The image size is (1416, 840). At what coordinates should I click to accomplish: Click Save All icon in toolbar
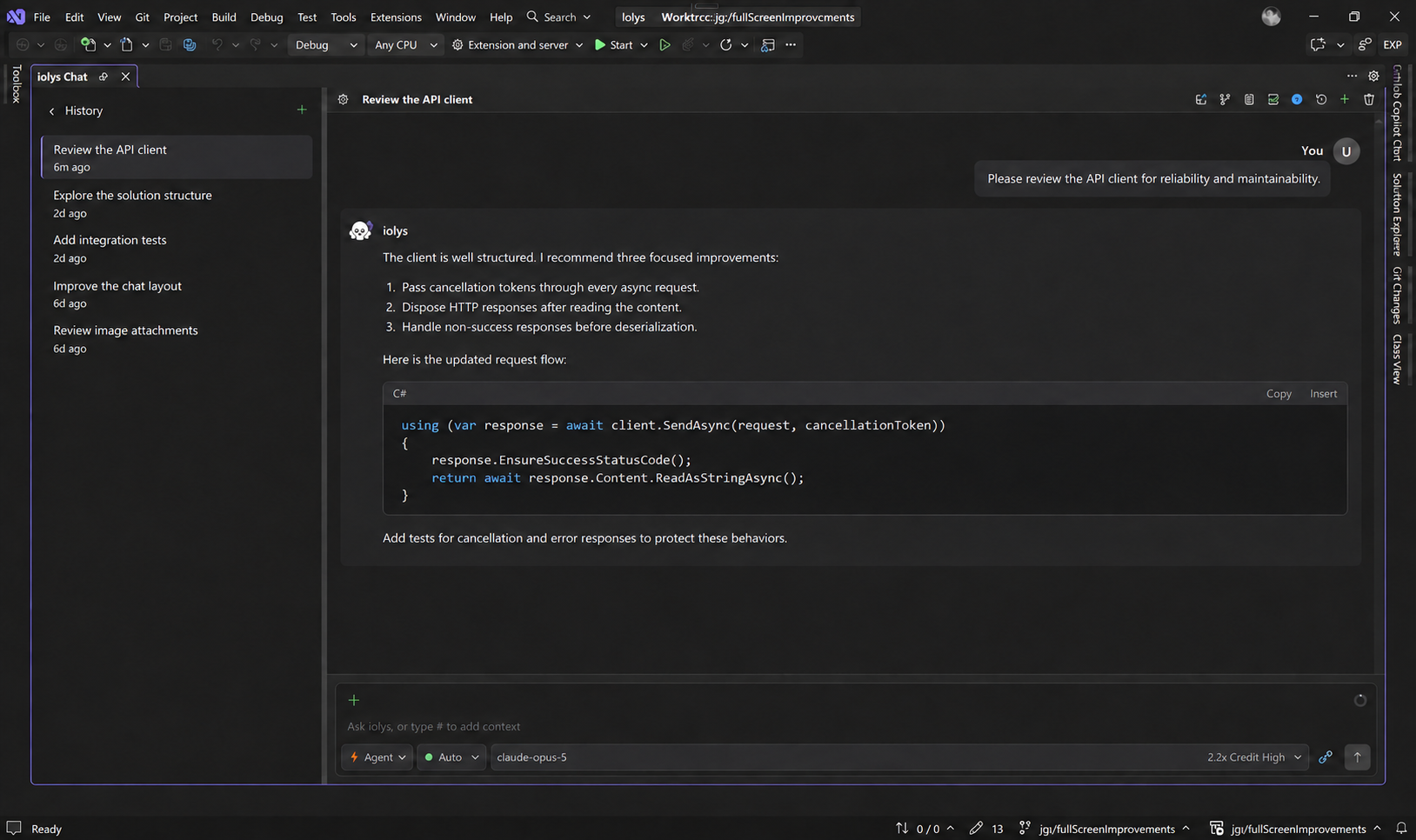coord(190,45)
